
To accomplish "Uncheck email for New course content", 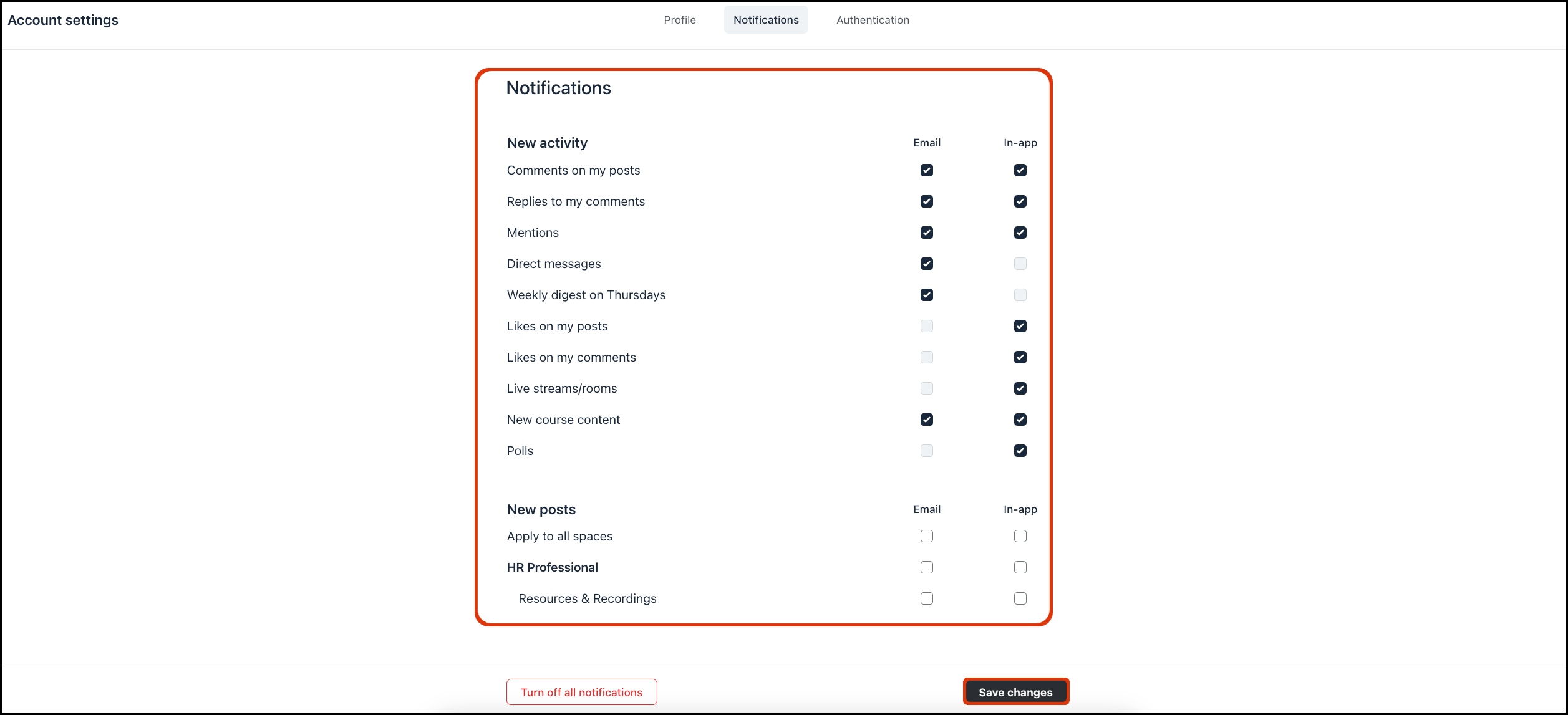I will (926, 420).
